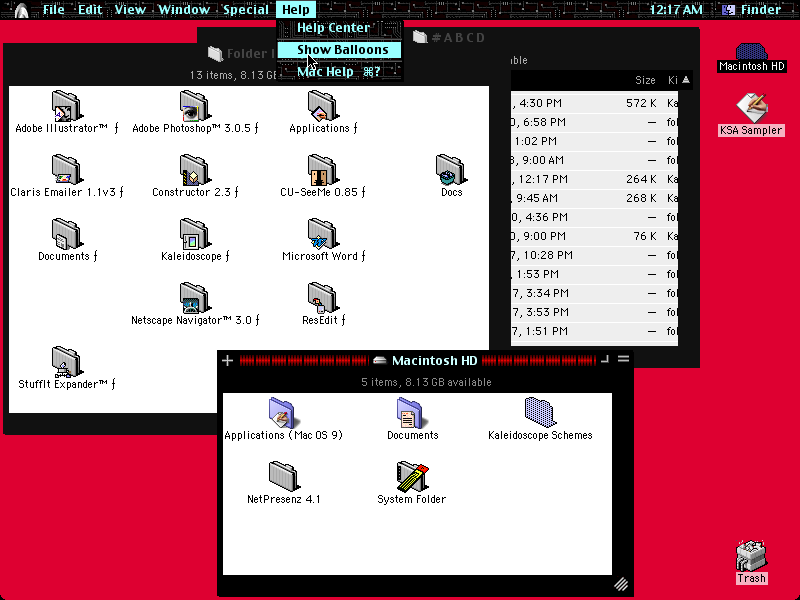Select the Netscape Navigator 3.0 folder
The width and height of the screenshot is (800, 600).
(x=194, y=298)
